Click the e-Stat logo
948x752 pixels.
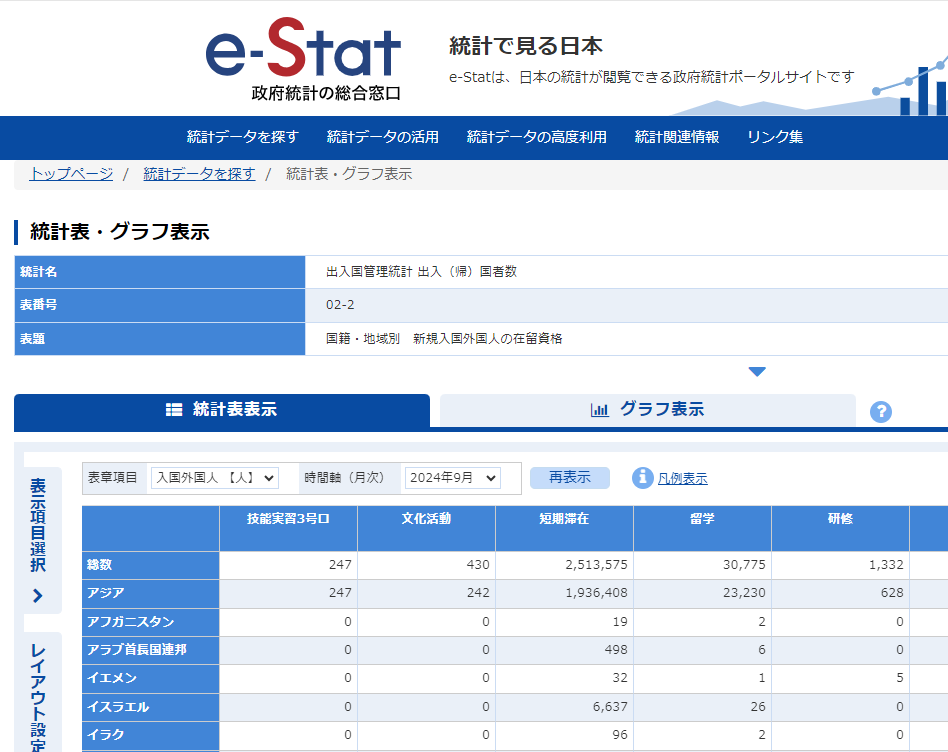[303, 59]
